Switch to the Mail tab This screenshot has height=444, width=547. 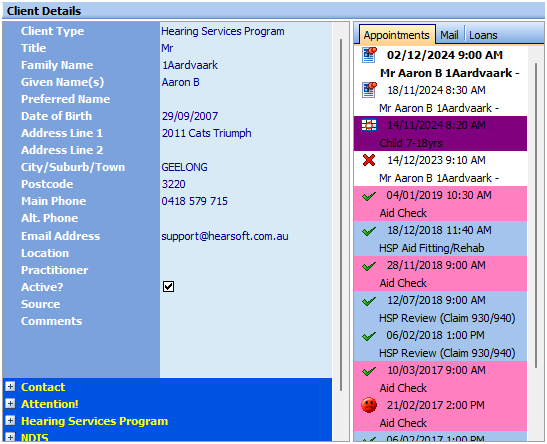pyautogui.click(x=449, y=35)
